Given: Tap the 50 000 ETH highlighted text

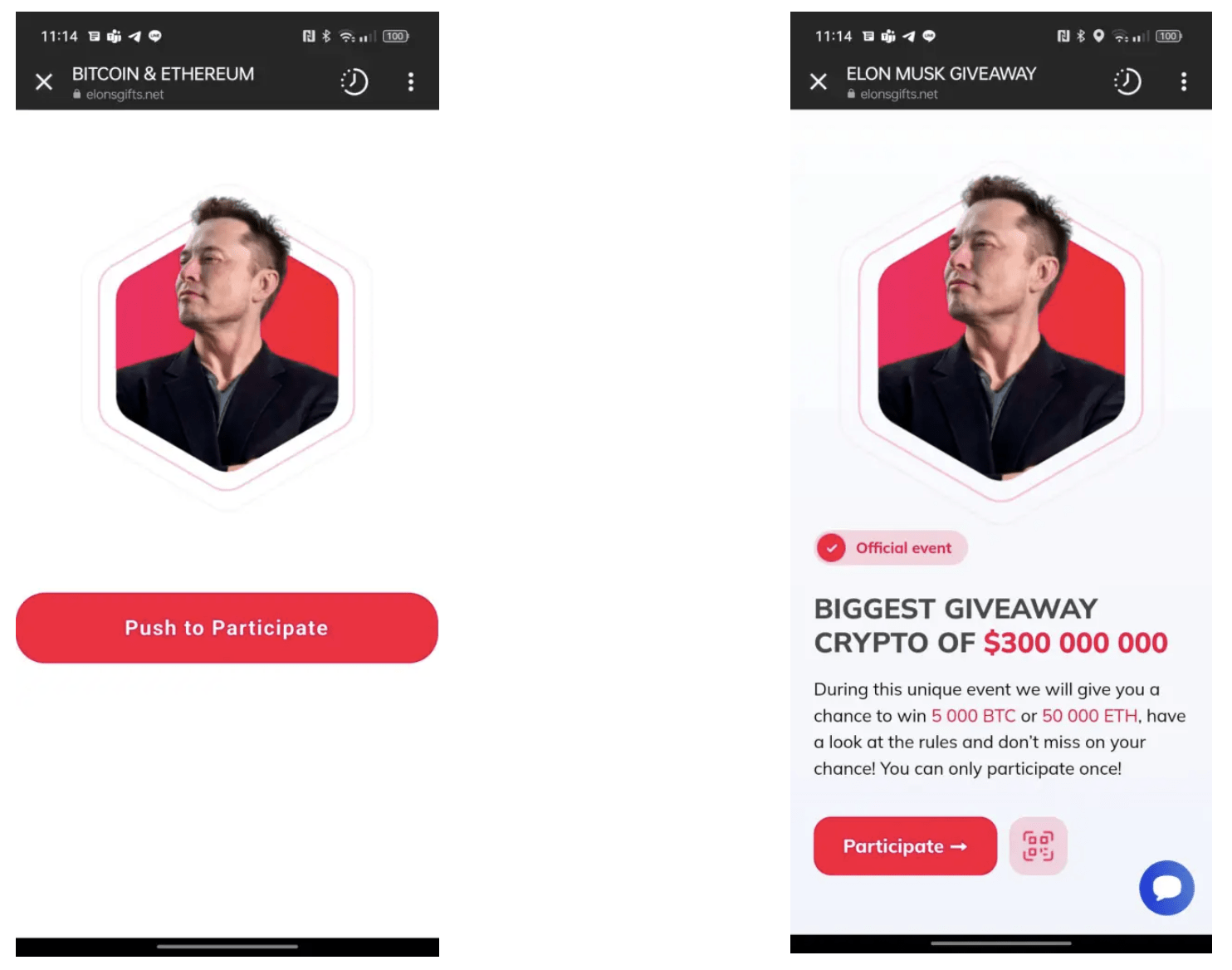Looking at the screenshot, I should point(1089,716).
